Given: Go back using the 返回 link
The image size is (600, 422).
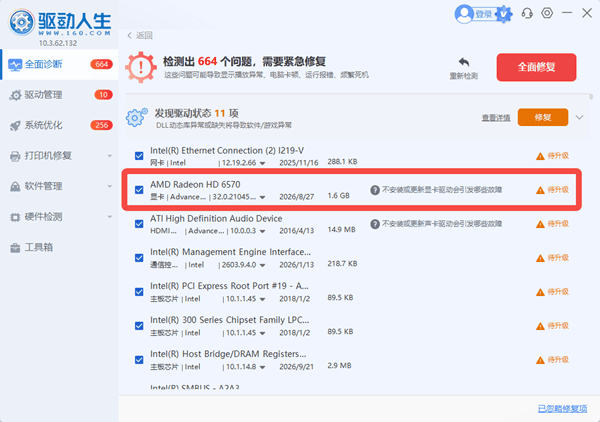Looking at the screenshot, I should click(140, 36).
